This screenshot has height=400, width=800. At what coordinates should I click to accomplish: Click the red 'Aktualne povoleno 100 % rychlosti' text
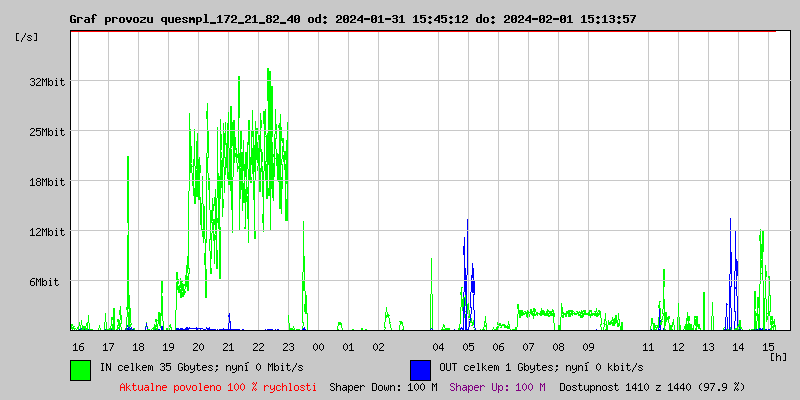point(218,387)
